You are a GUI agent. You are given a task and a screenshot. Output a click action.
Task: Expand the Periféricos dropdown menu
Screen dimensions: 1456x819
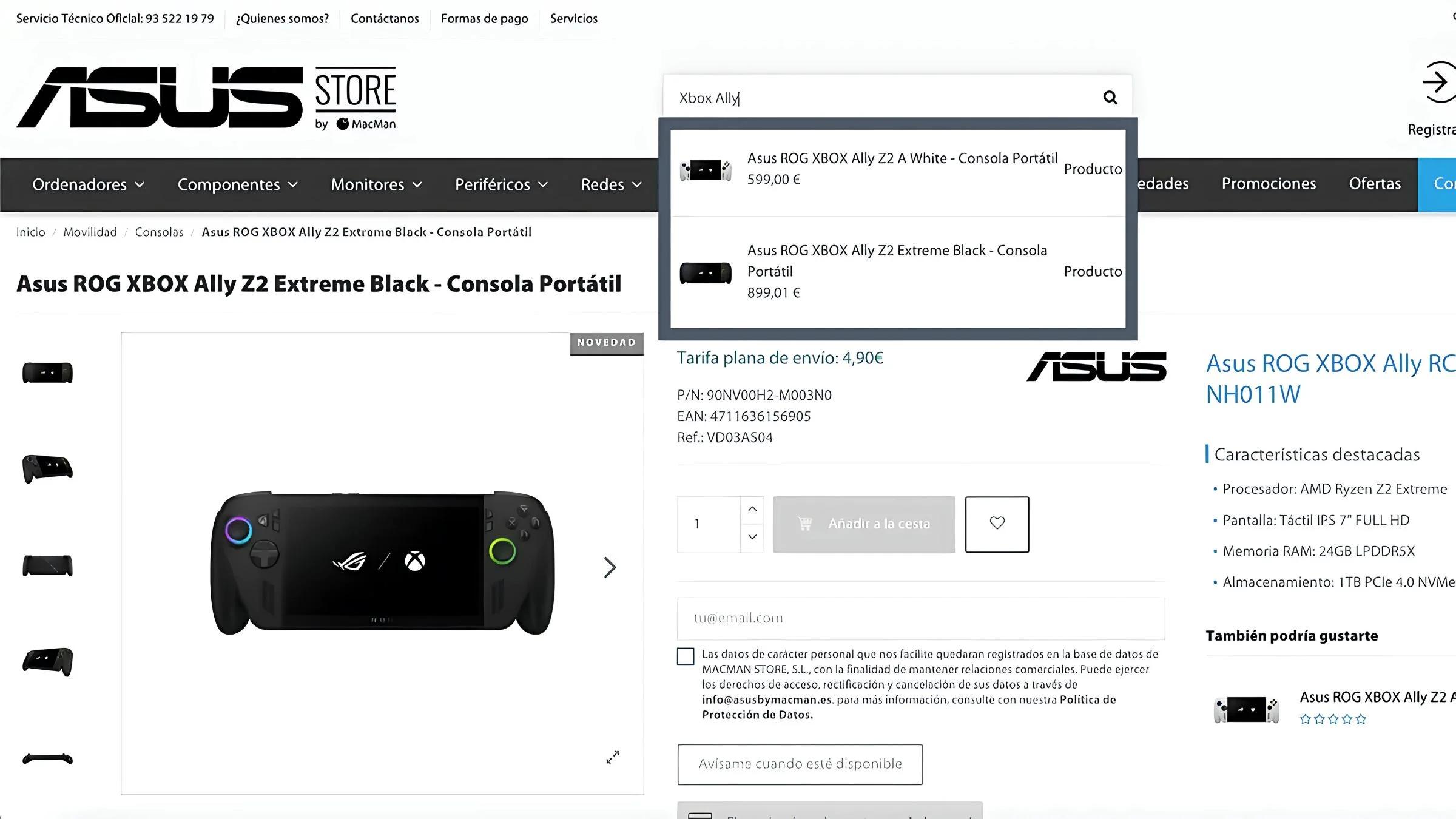502,184
